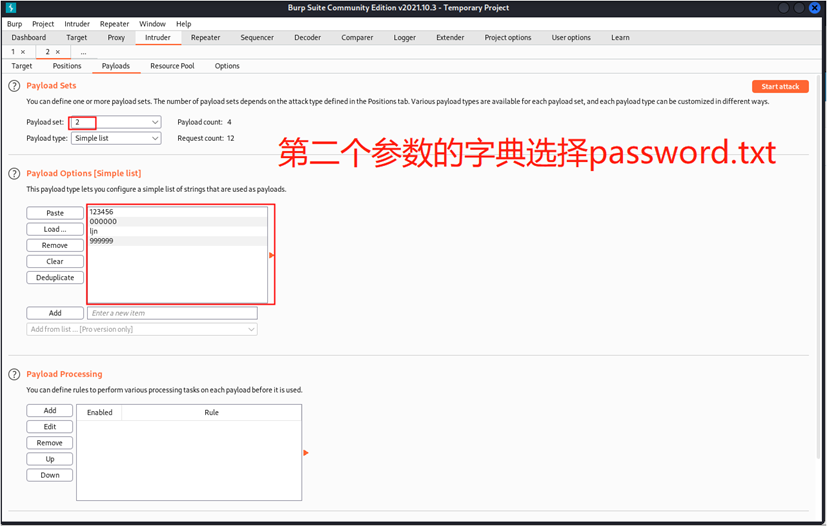Viewport: 827px width, 528px height.
Task: Open the Intruder Target sub-tab
Action: [x=22, y=66]
